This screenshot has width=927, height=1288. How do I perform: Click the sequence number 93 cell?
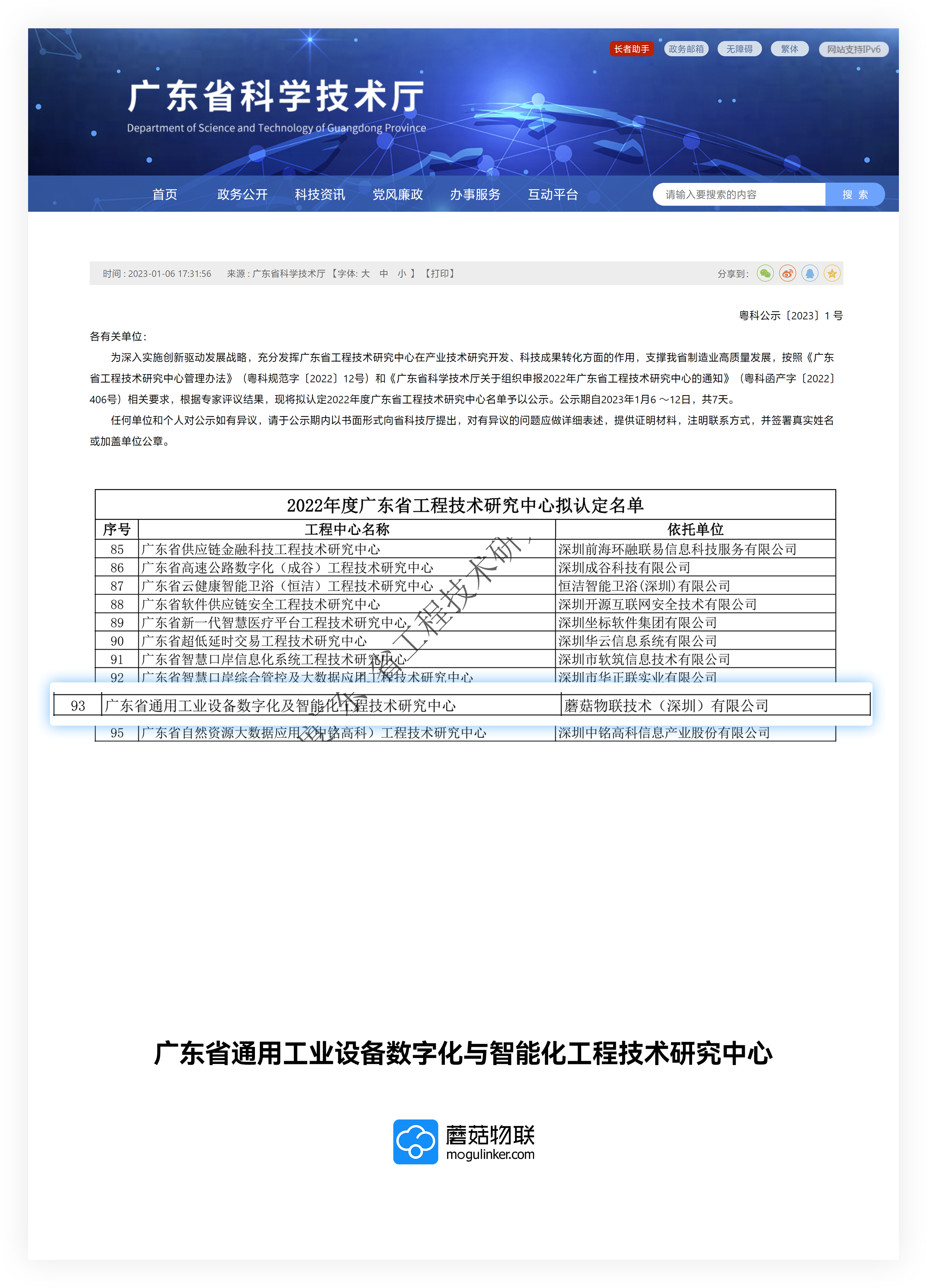pyautogui.click(x=78, y=705)
